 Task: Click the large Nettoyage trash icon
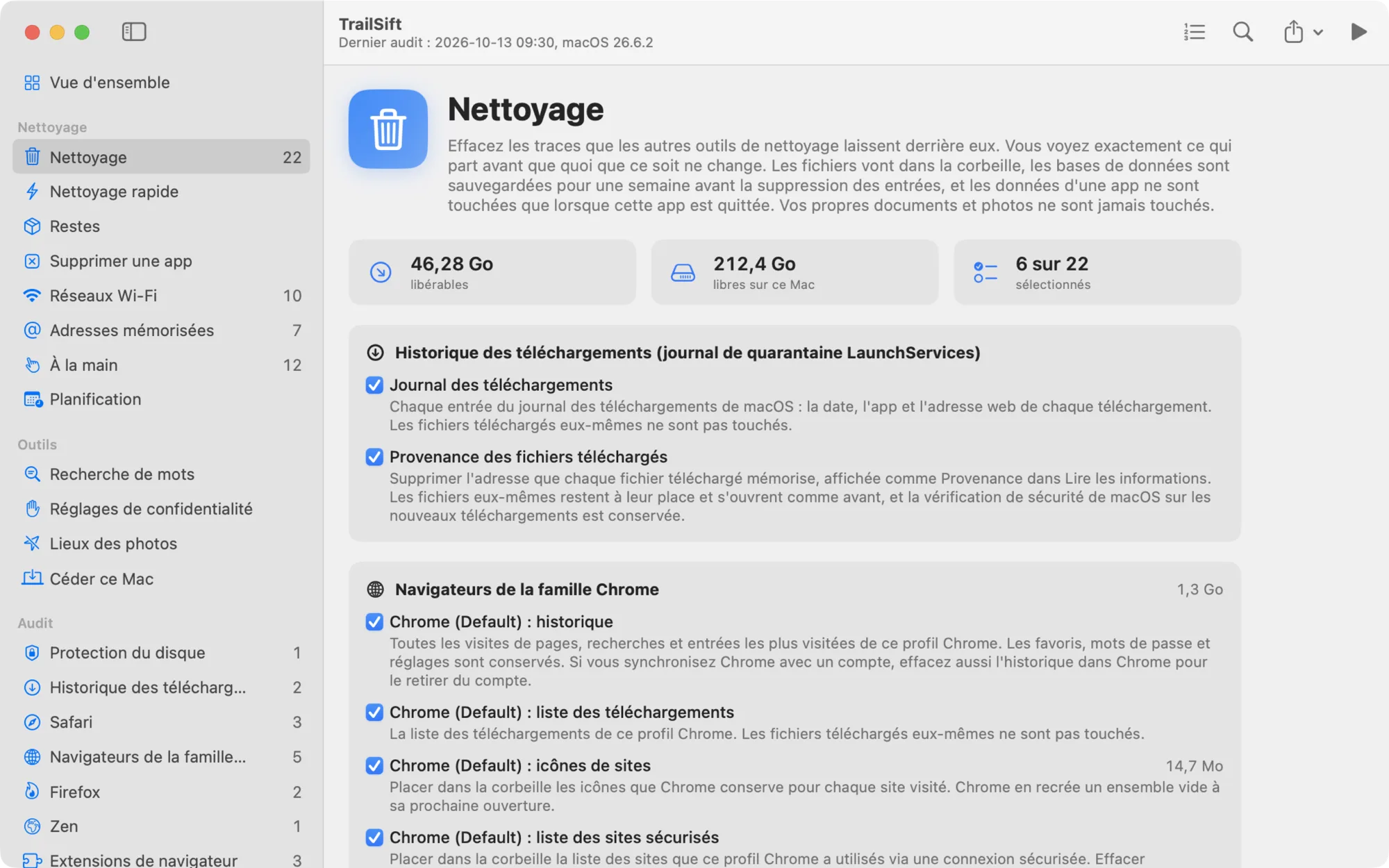tap(388, 129)
